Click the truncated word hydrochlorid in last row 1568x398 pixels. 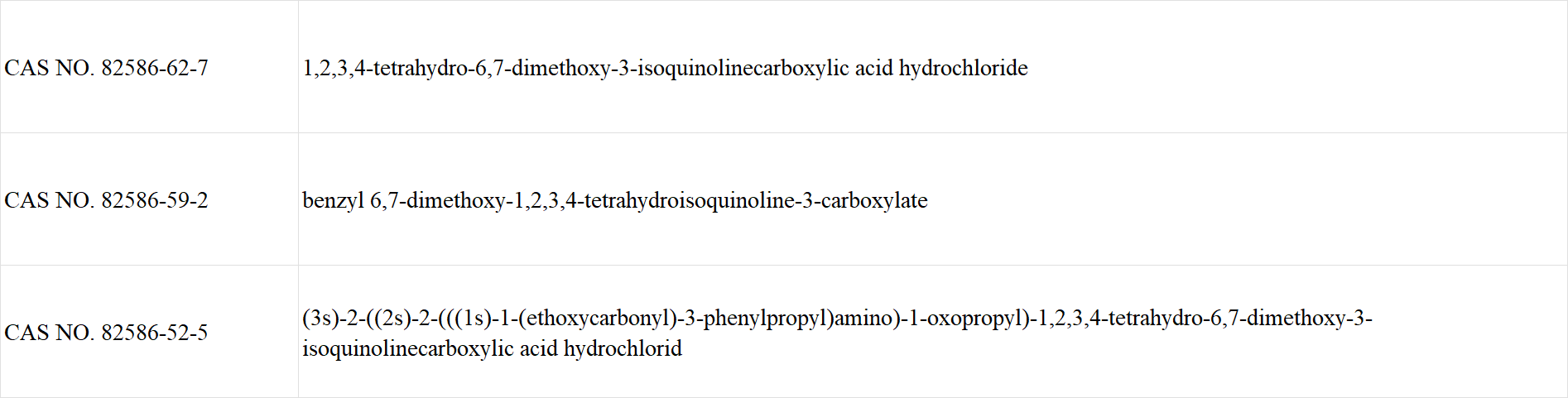point(623,348)
